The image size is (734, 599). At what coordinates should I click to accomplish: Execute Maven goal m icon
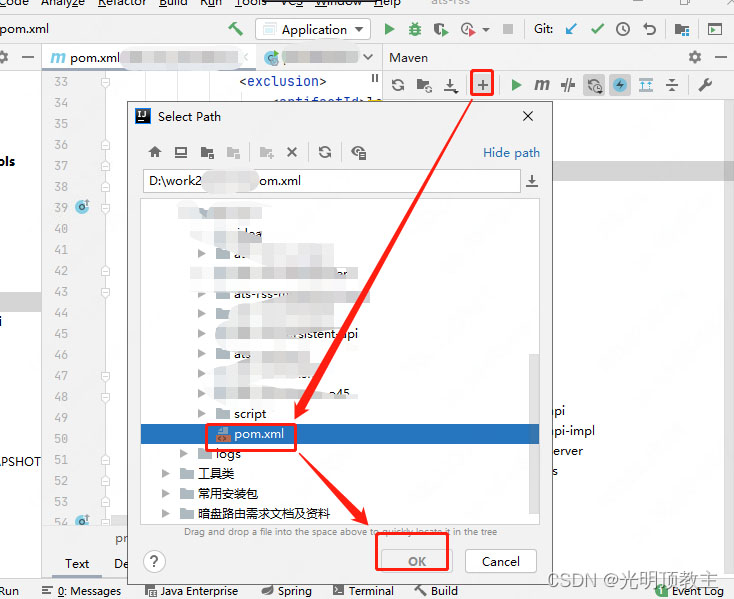(542, 85)
